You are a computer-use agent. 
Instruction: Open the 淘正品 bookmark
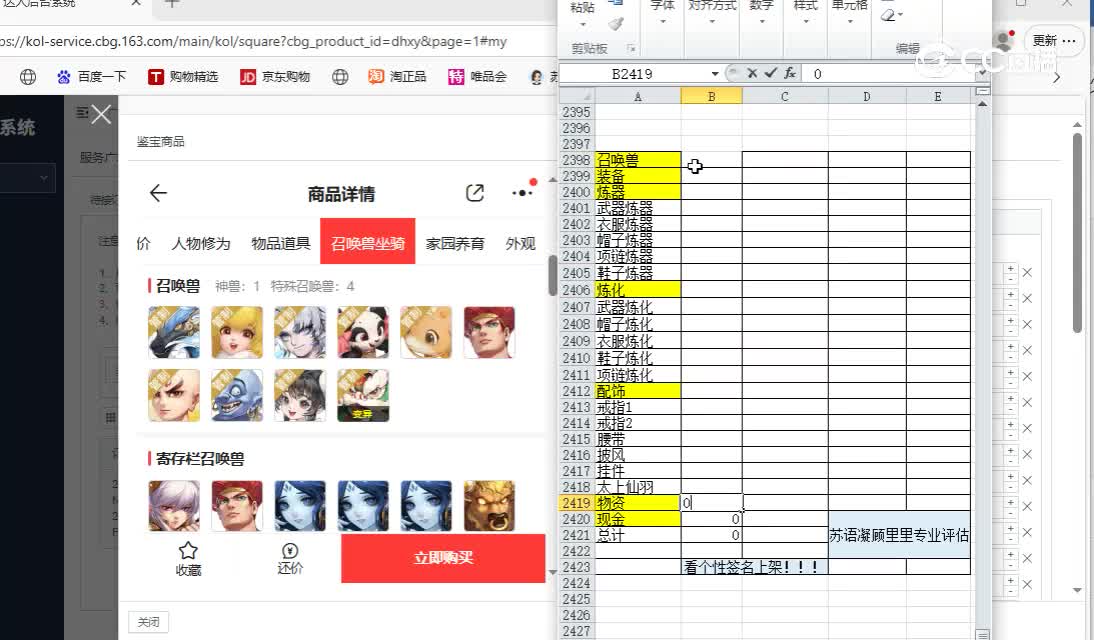pos(397,77)
